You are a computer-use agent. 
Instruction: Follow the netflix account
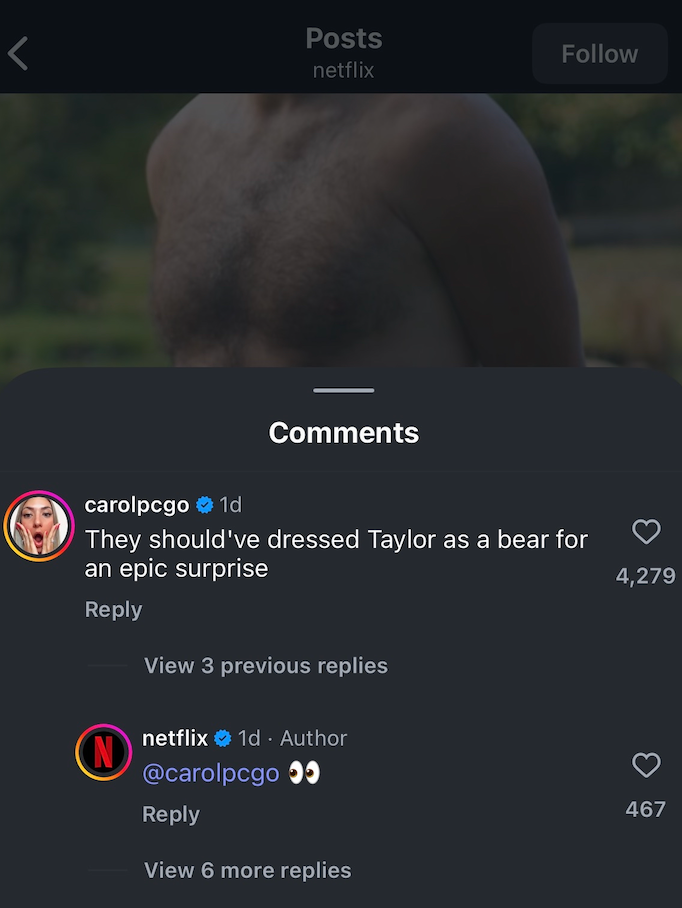pyautogui.click(x=599, y=54)
